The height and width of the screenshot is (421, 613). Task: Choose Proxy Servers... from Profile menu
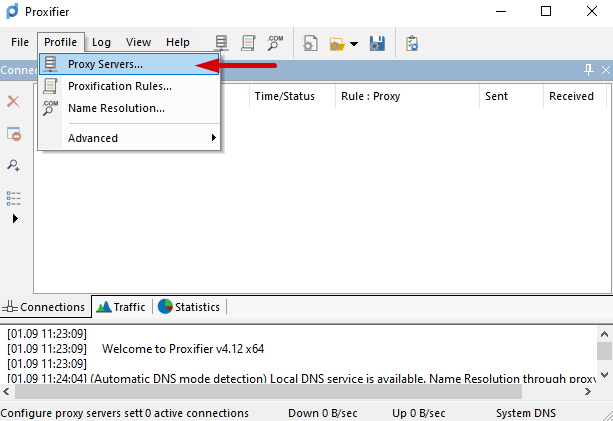point(129,64)
